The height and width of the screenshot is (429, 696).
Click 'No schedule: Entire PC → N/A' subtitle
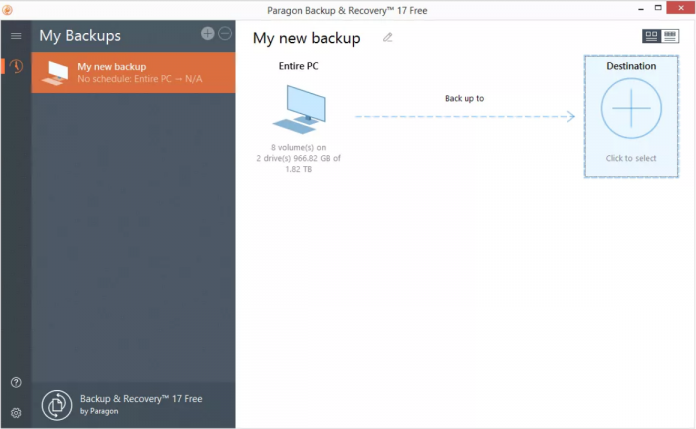(140, 79)
